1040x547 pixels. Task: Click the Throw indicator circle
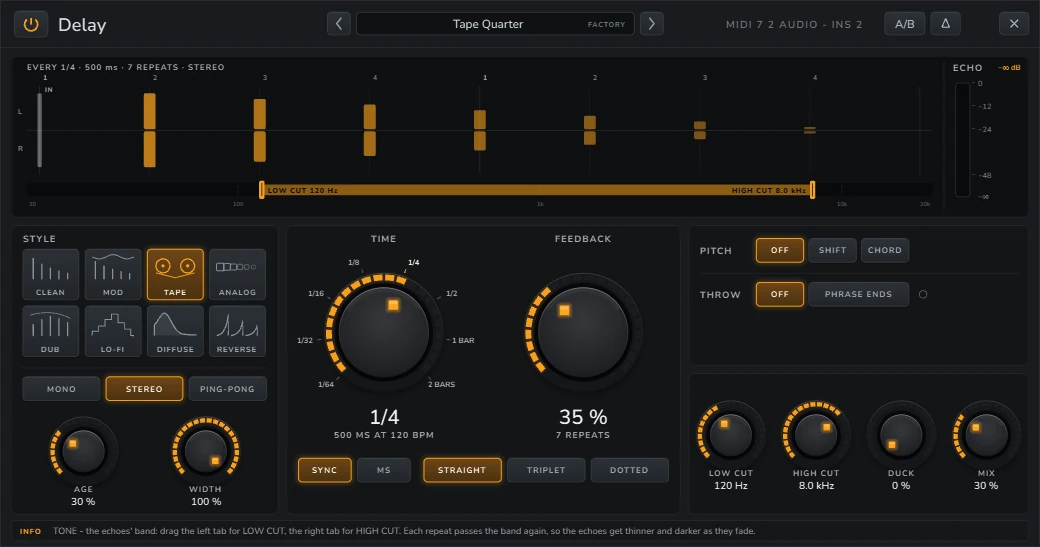tap(923, 294)
